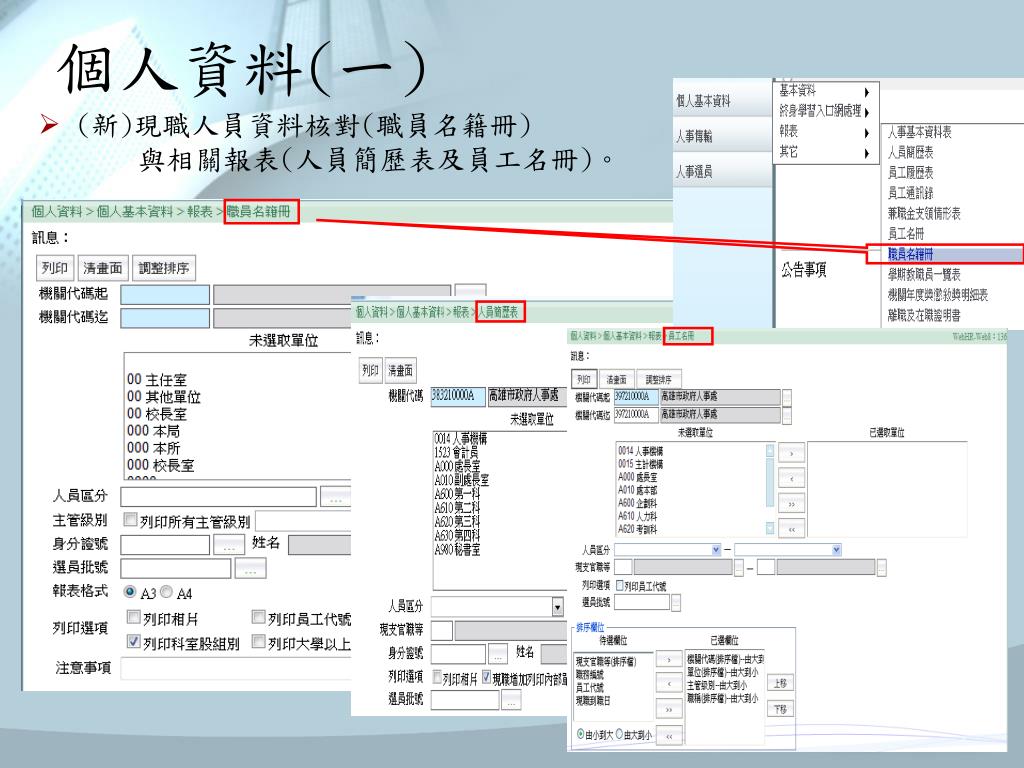Click the double right-arrow unit move button in 員工名冊
Screen dimensions: 1024x768
tap(792, 504)
